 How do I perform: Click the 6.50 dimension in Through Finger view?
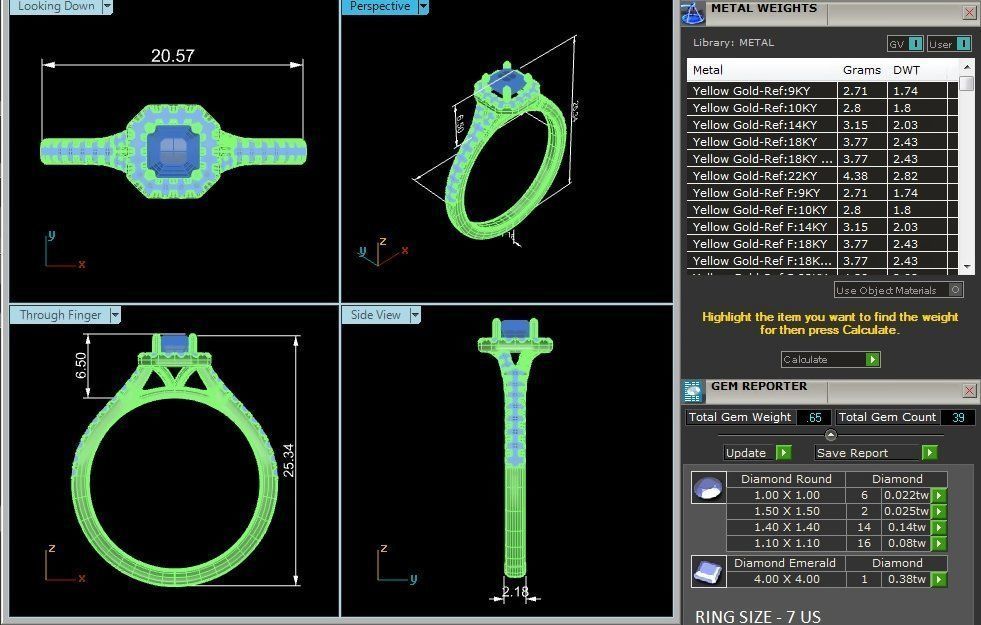tap(81, 365)
